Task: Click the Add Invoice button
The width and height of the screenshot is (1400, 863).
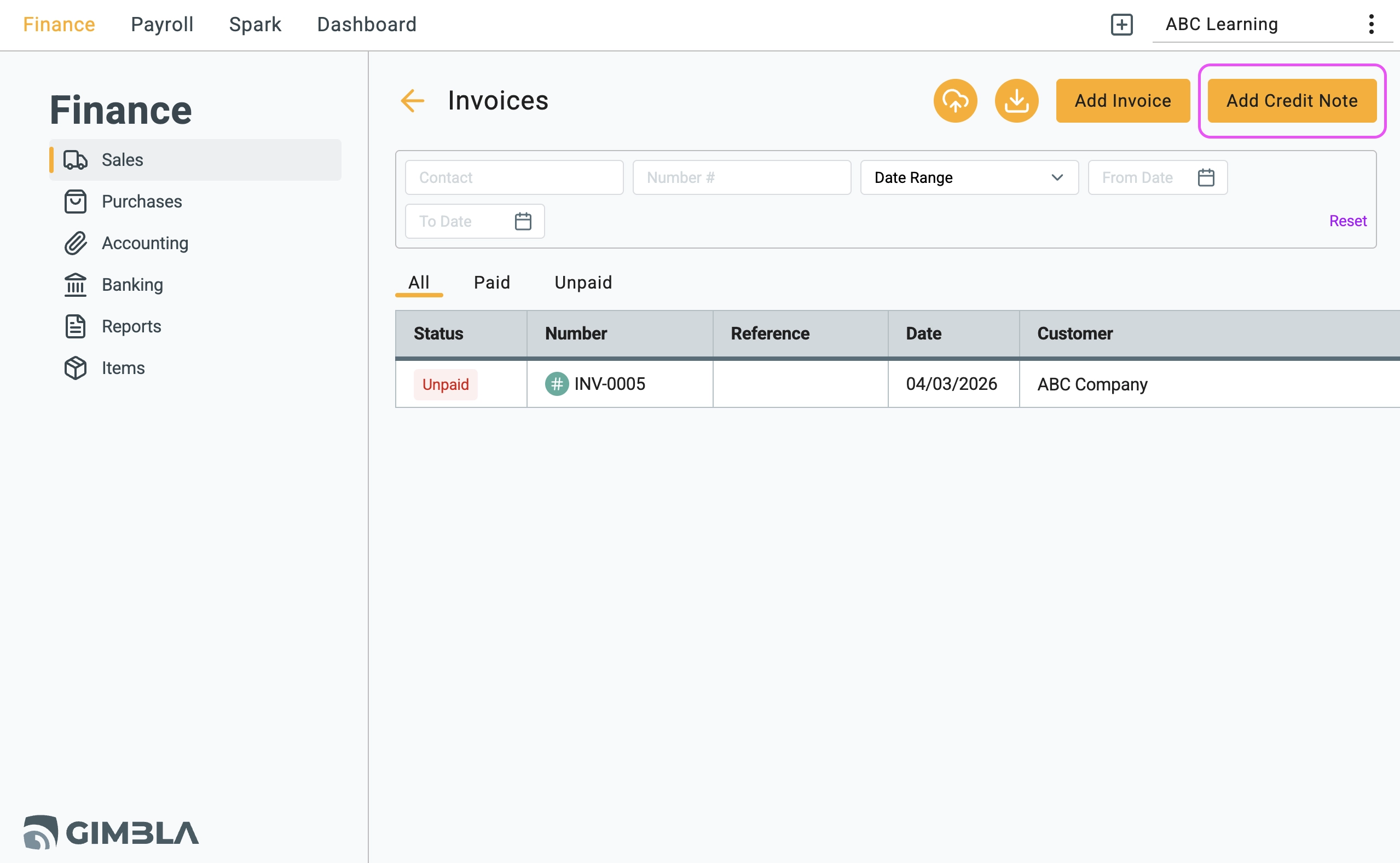Action: pos(1123,100)
